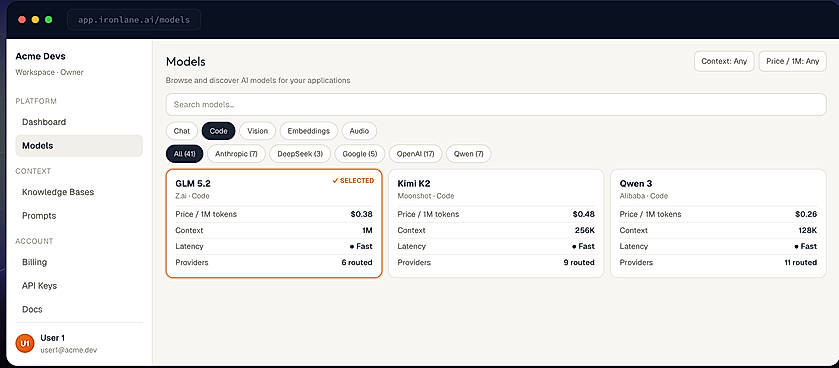
Task: Filter providers to OpenAI (17)
Action: (415, 154)
